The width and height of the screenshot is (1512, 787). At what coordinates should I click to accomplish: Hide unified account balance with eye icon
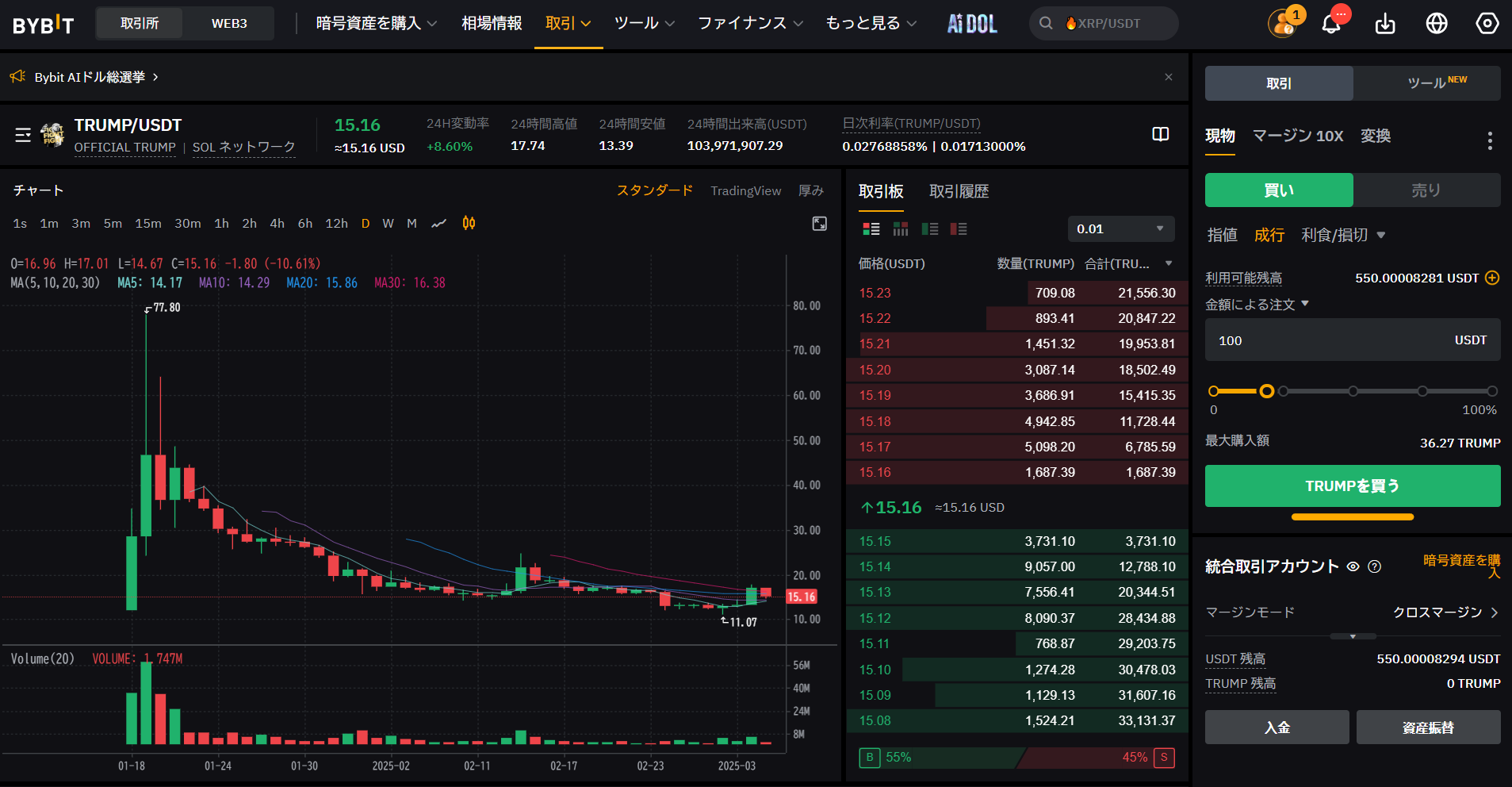click(1353, 566)
